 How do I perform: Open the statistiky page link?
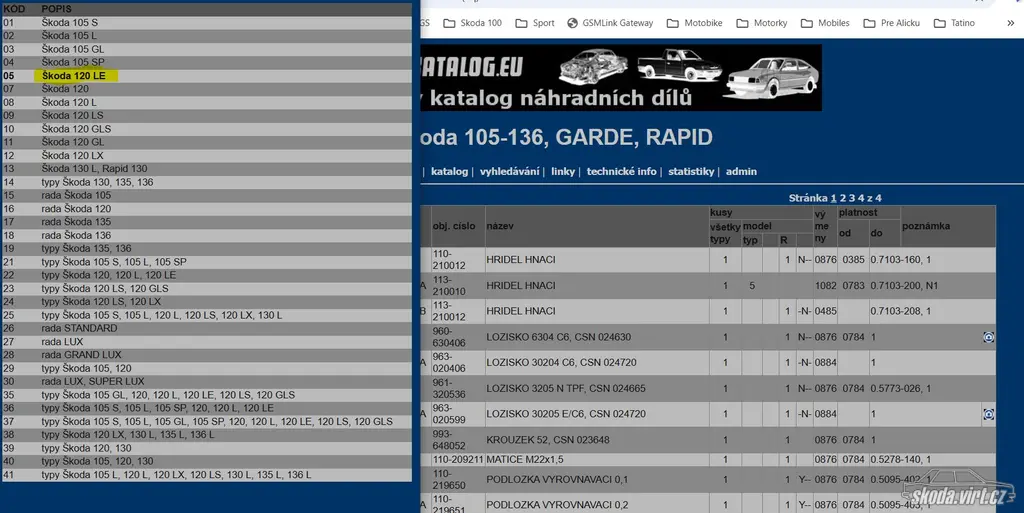[691, 172]
